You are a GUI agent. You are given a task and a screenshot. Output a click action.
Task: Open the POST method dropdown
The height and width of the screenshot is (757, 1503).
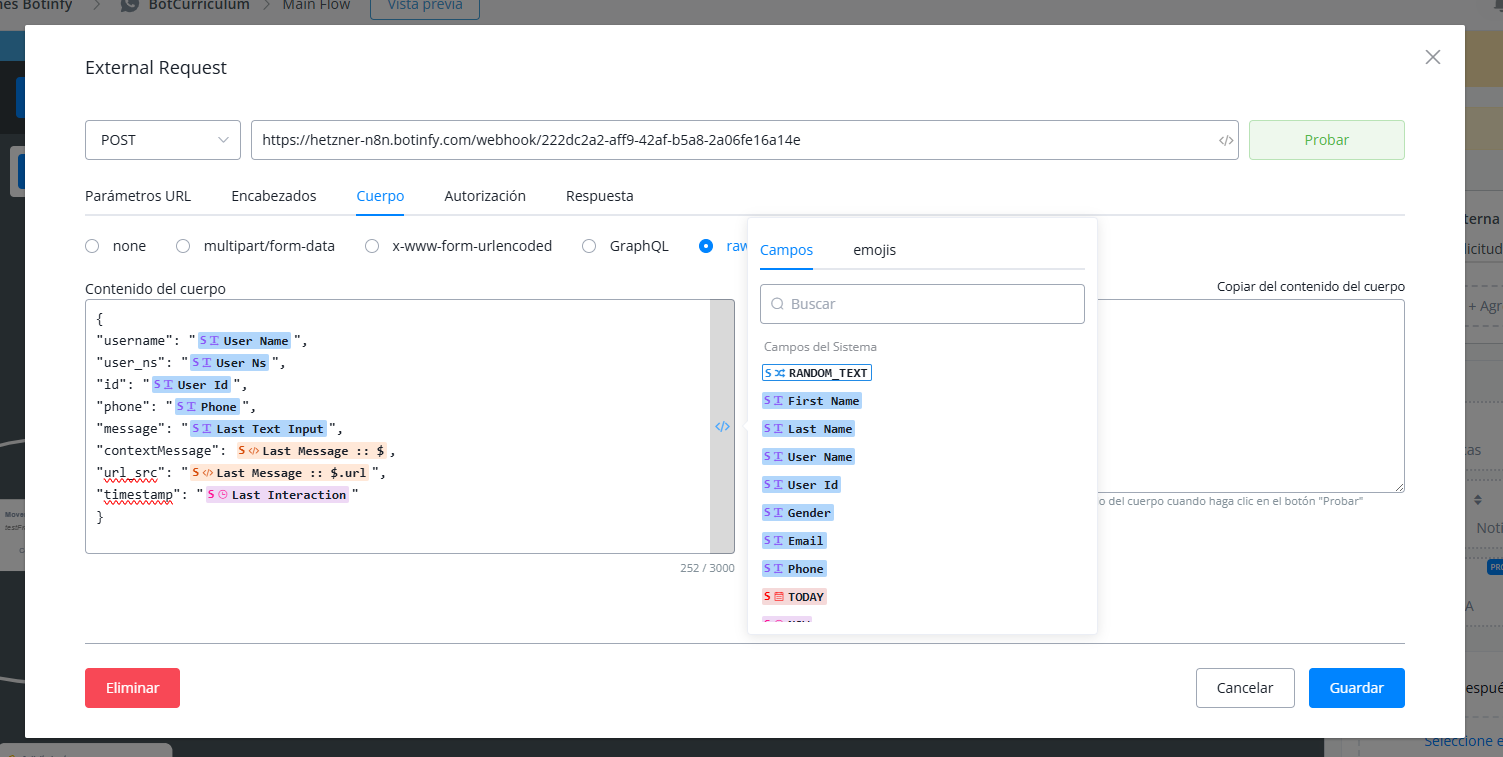[163, 140]
